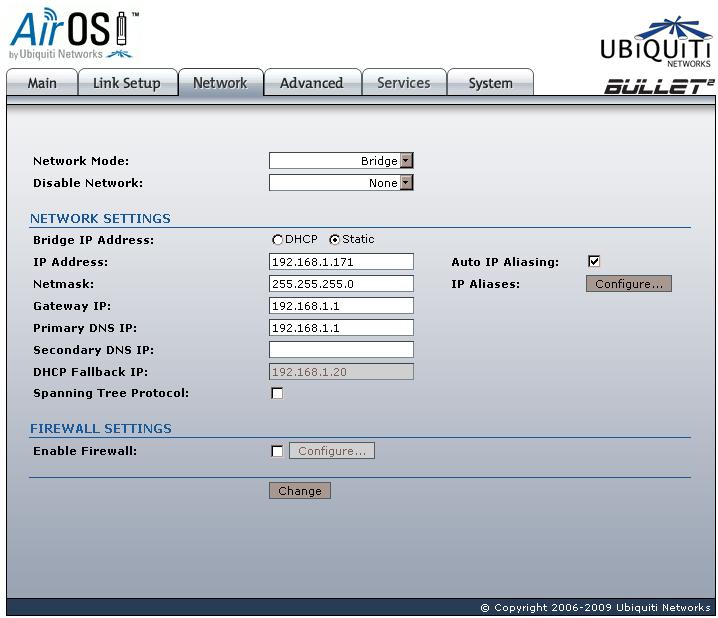
Task: Click the IP Aliases Configure button
Action: [629, 284]
